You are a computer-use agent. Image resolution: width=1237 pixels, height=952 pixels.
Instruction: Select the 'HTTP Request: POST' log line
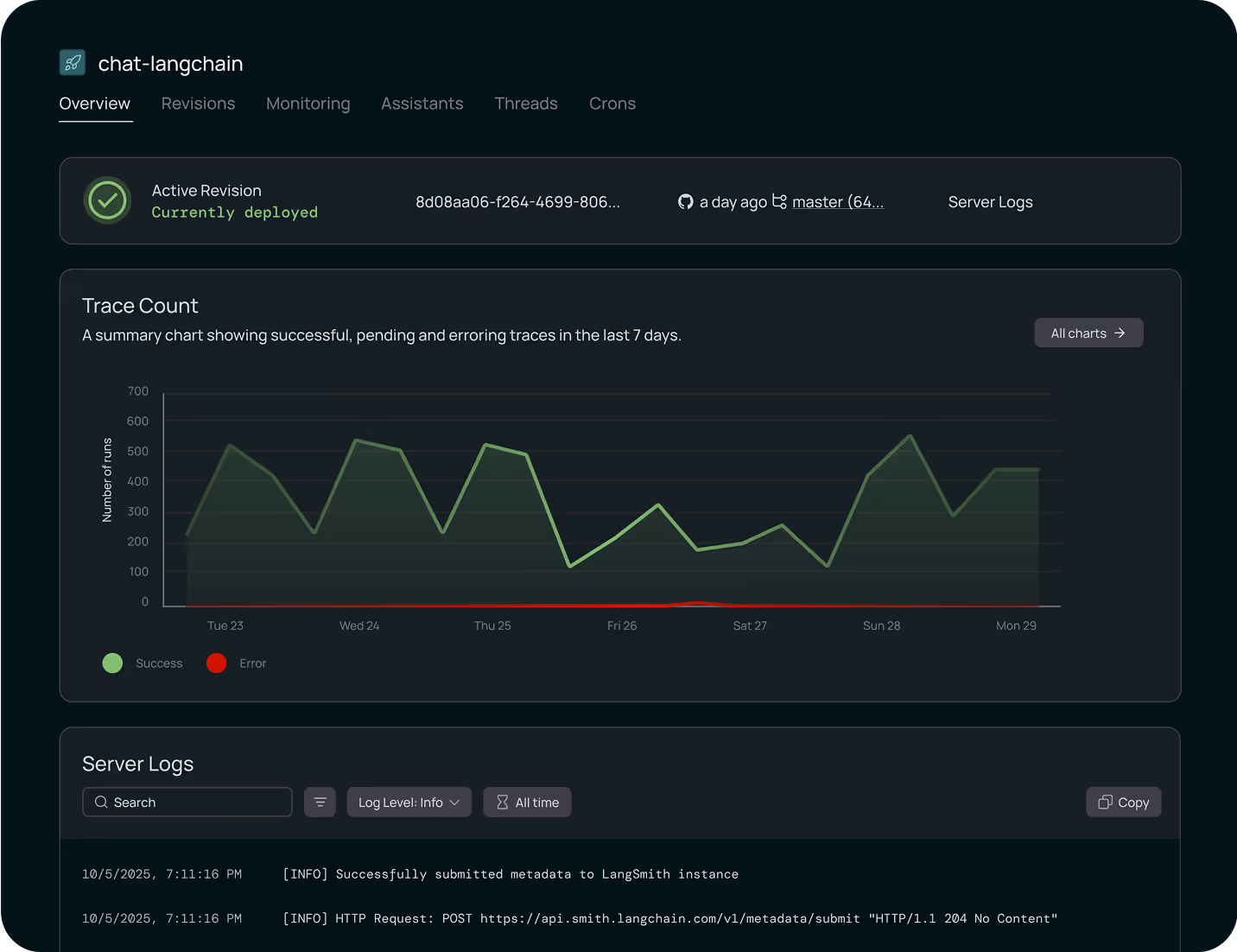coord(670,918)
